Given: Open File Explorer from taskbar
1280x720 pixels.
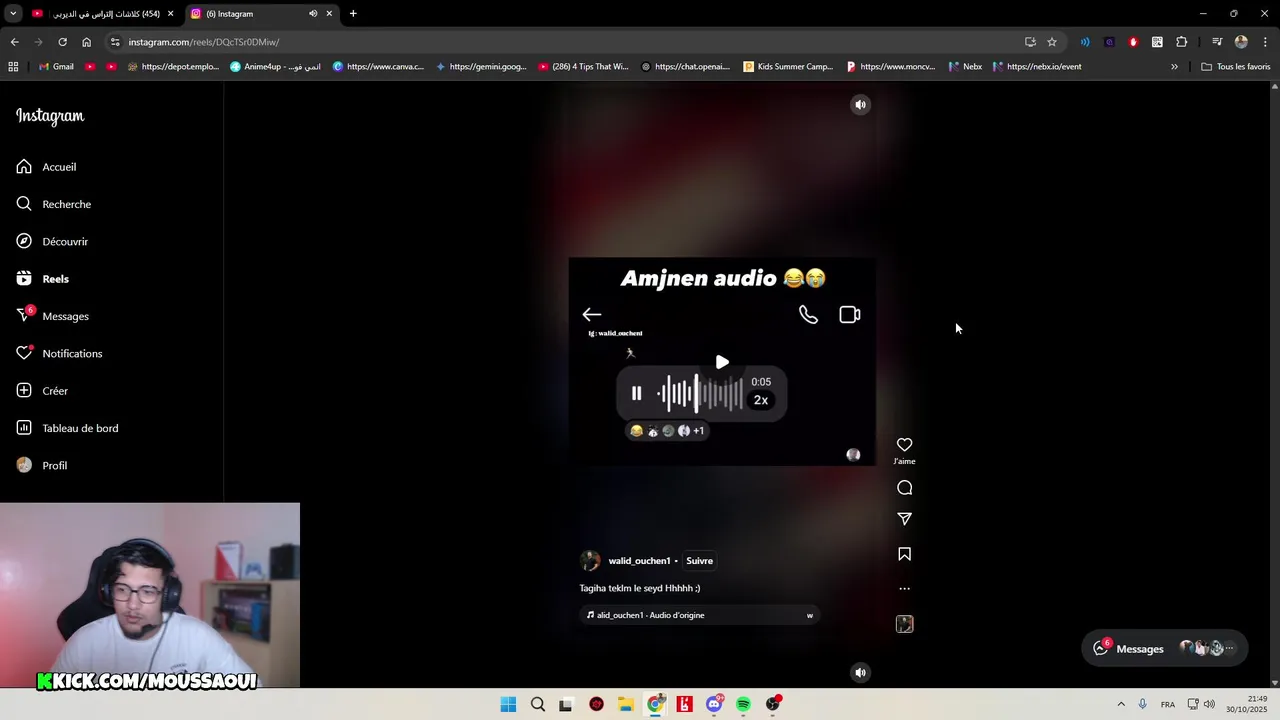Looking at the screenshot, I should tap(626, 705).
